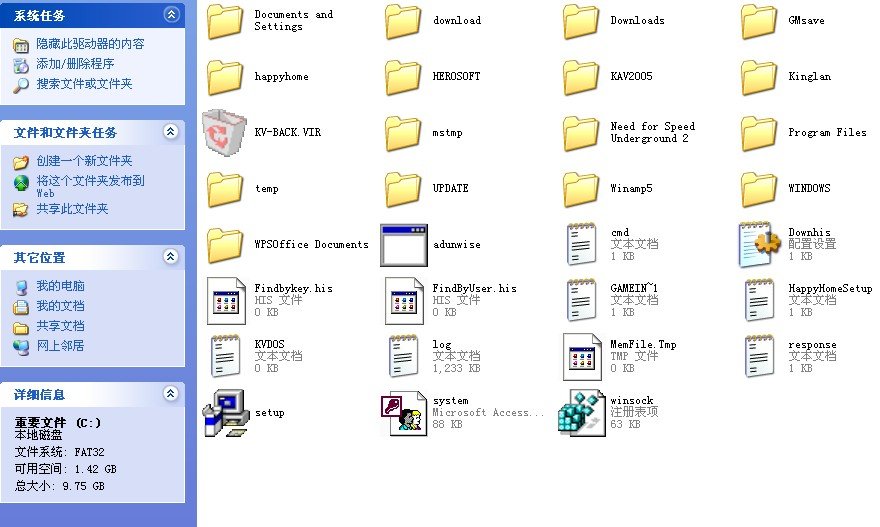Image resolution: width=880 pixels, height=527 pixels.
Task: Open 网上邻居 from other places
Action: coord(60,346)
